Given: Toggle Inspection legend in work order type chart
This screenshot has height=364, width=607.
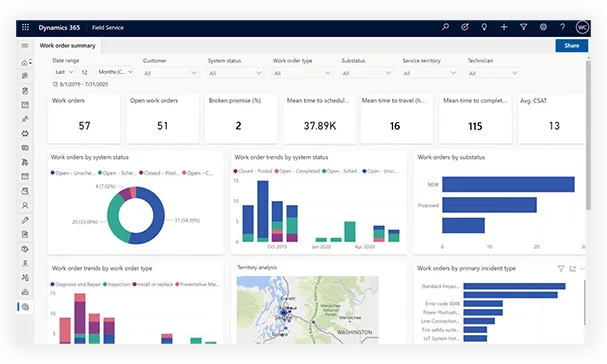Looking at the screenshot, I should tap(117, 284).
